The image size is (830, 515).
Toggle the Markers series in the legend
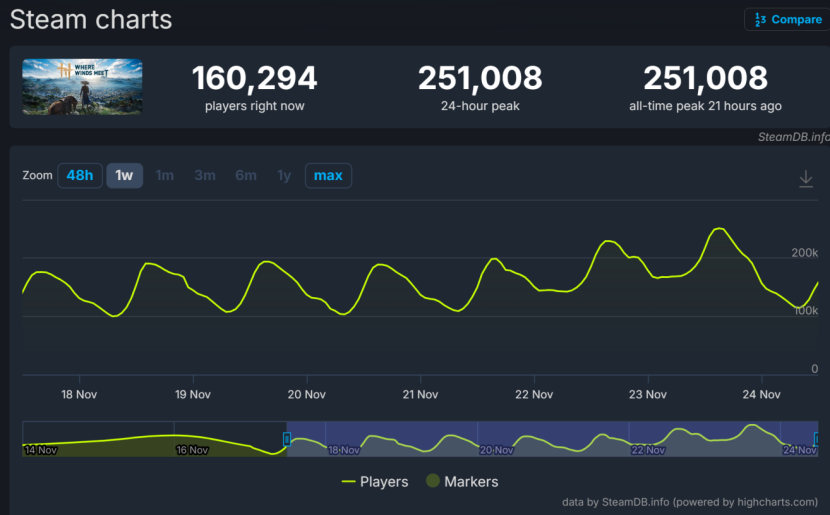461,482
